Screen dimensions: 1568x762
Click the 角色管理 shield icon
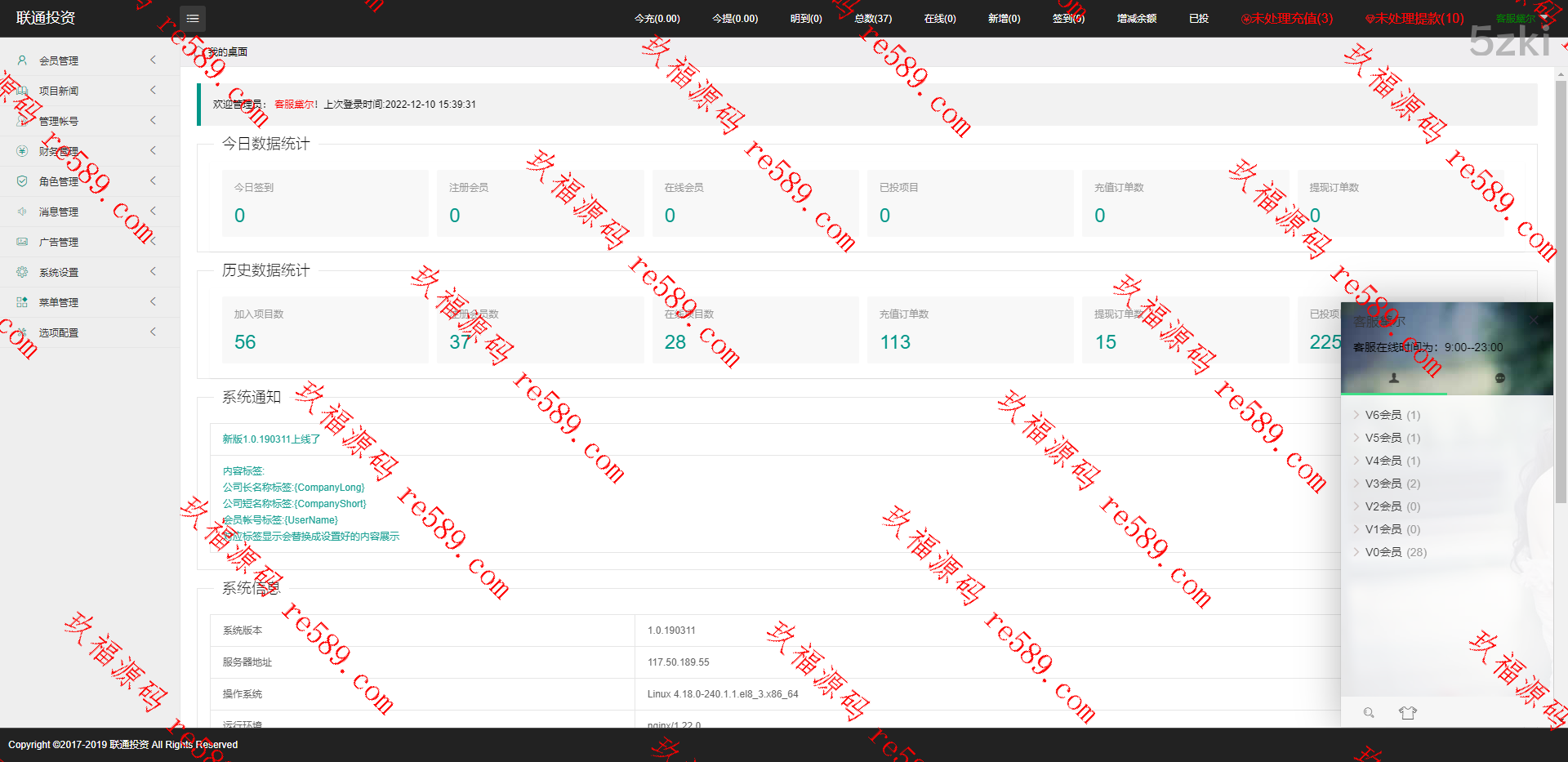click(x=22, y=181)
